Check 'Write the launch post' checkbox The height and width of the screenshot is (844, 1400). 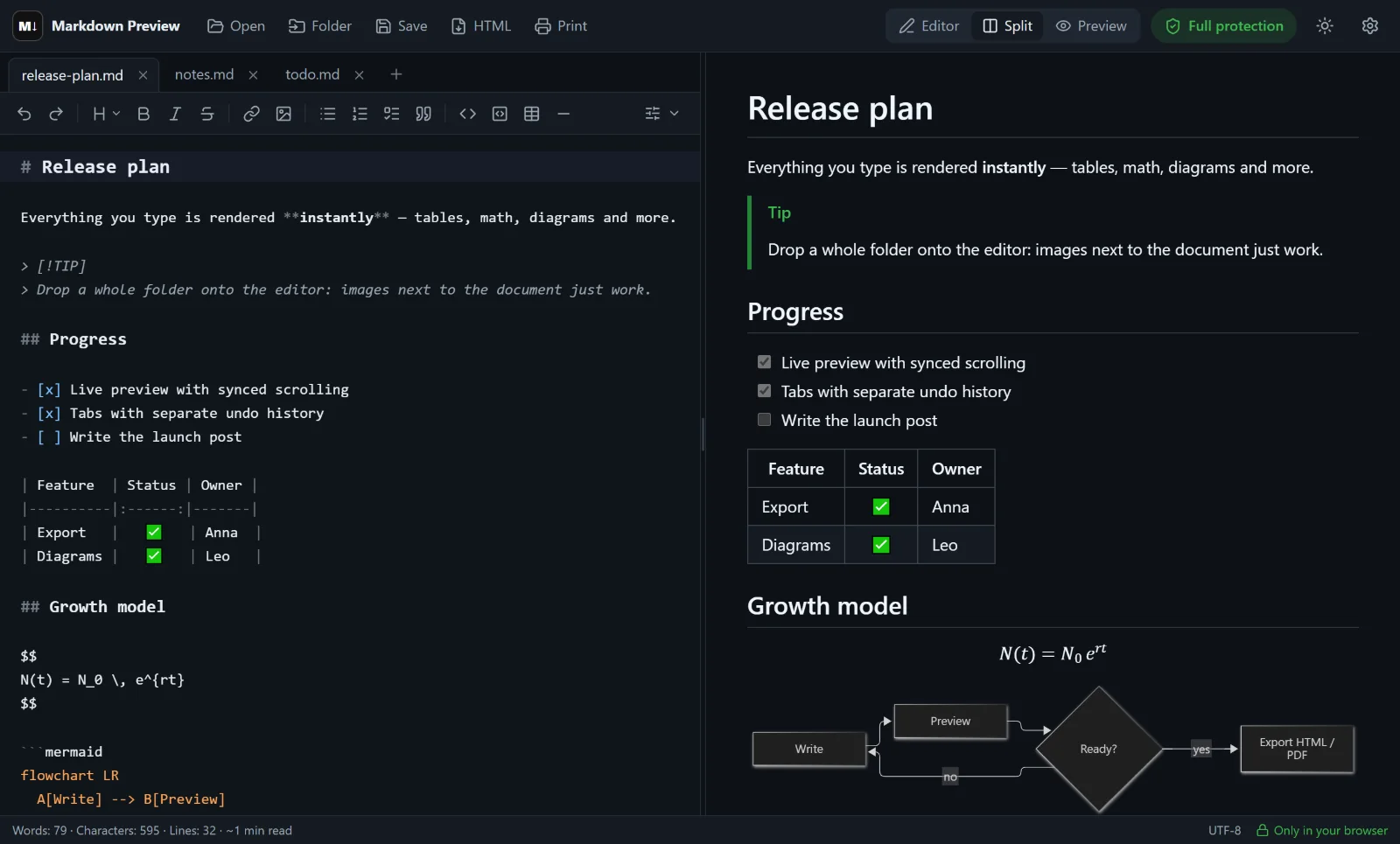click(764, 419)
